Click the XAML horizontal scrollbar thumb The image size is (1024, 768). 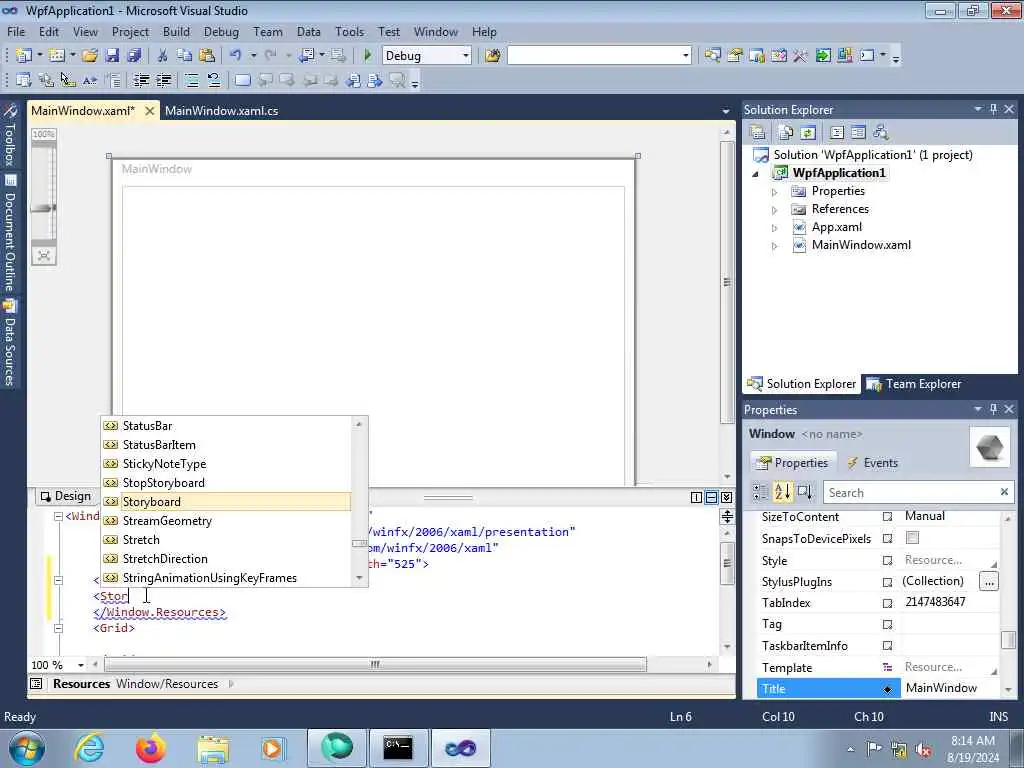(x=376, y=665)
